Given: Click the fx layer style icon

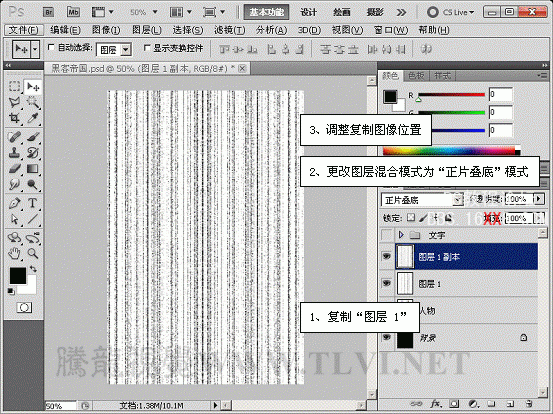Looking at the screenshot, I should (x=435, y=403).
